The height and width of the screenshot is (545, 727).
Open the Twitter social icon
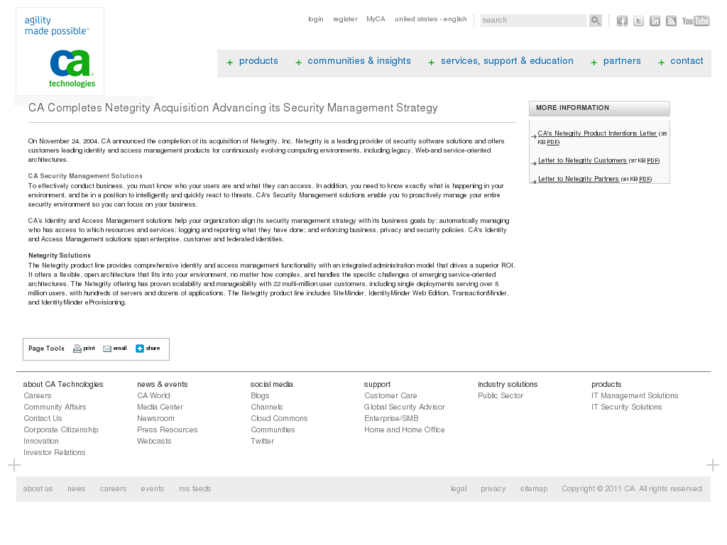click(x=638, y=21)
